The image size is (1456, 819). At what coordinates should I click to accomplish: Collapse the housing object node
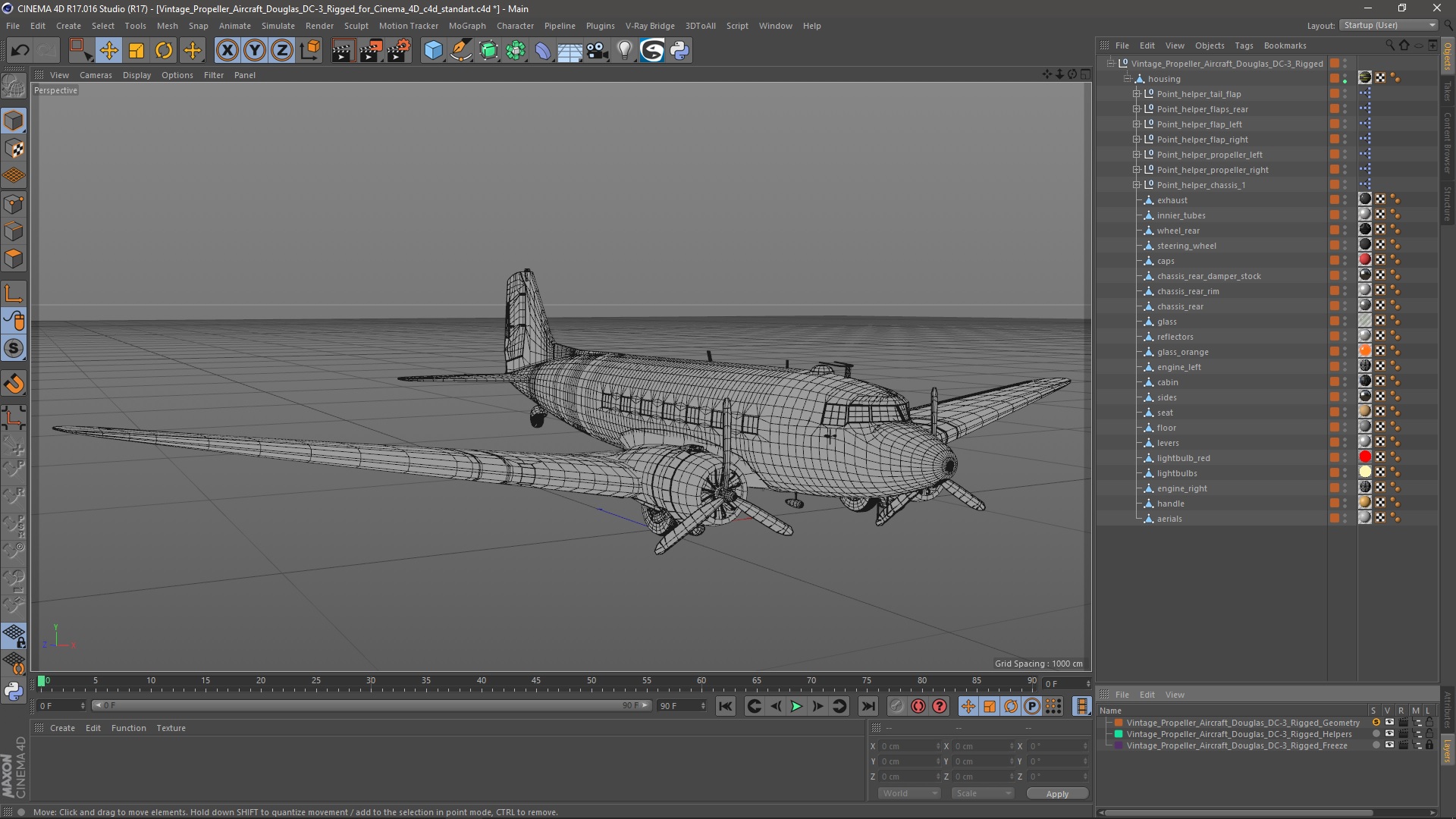click(1127, 79)
